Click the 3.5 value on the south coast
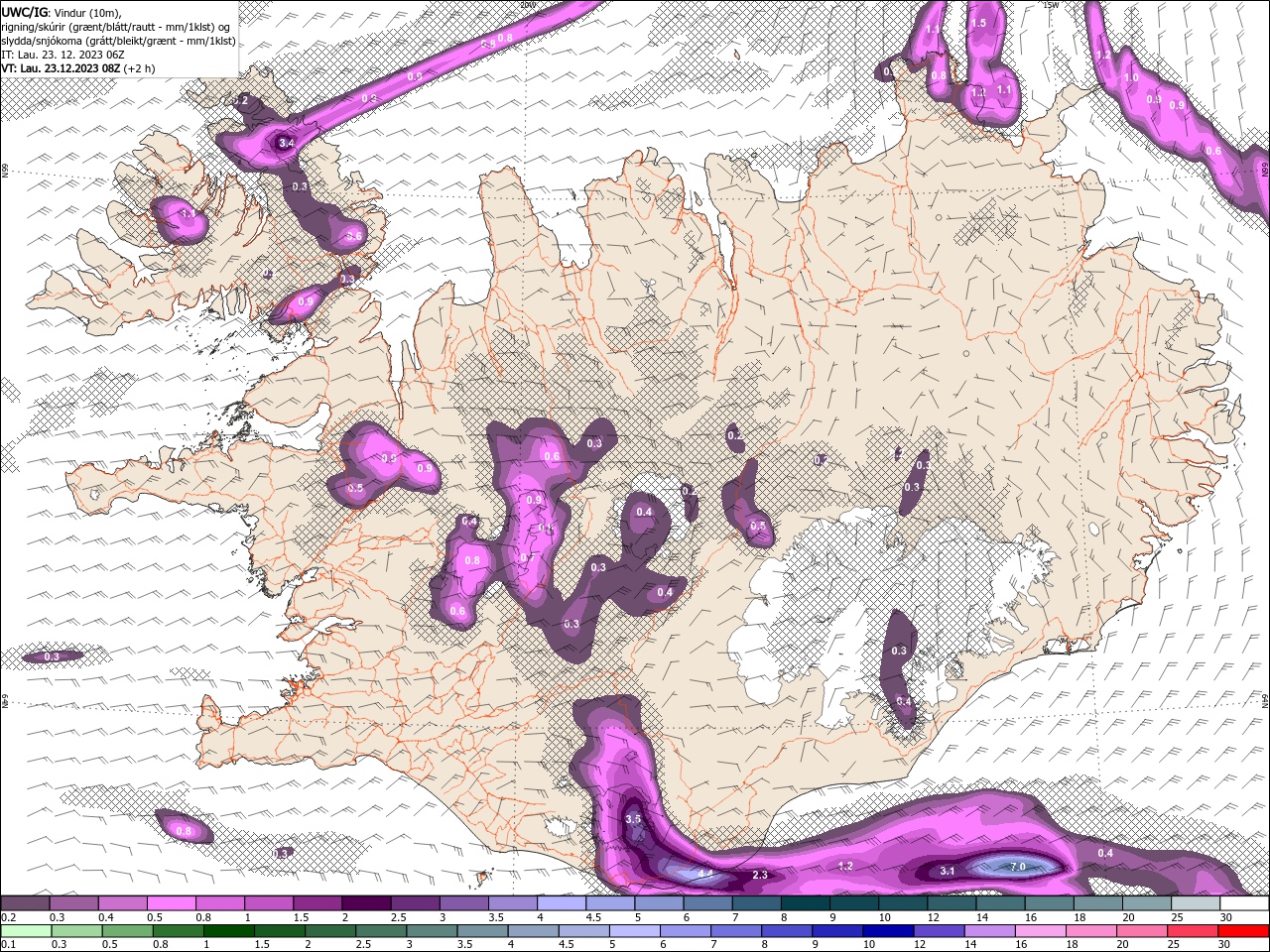Image resolution: width=1270 pixels, height=952 pixels. click(633, 819)
